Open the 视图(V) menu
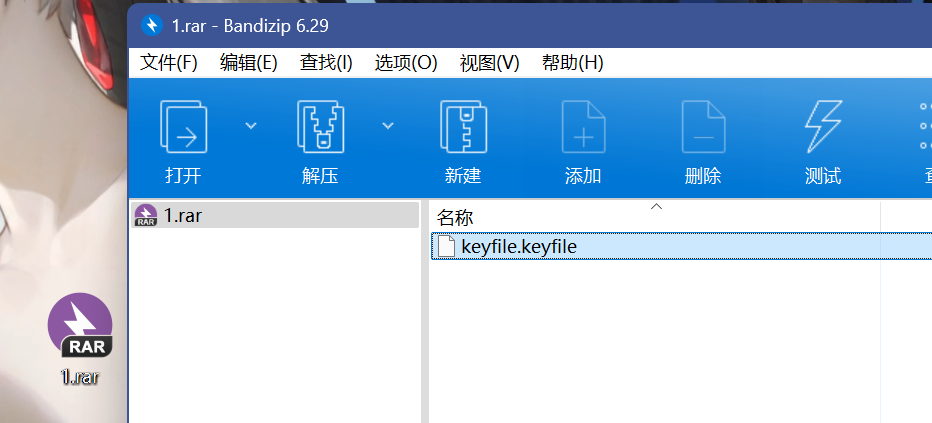This screenshot has width=932, height=423. point(490,62)
